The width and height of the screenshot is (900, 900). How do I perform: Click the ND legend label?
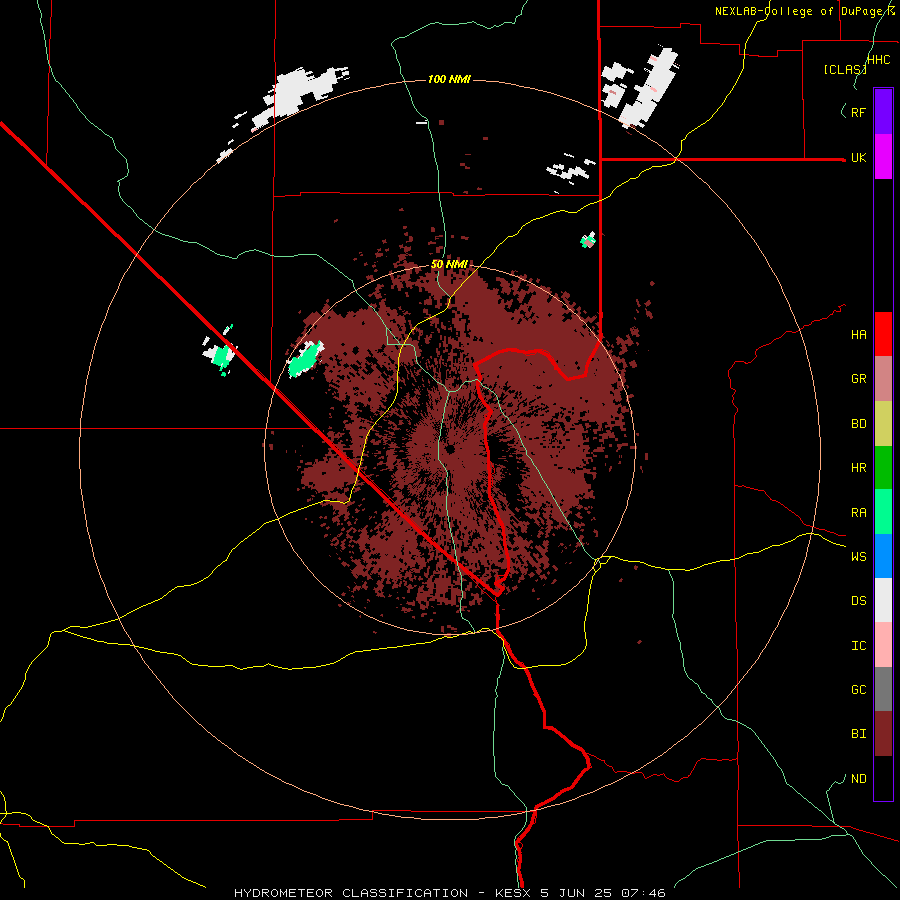[858, 779]
